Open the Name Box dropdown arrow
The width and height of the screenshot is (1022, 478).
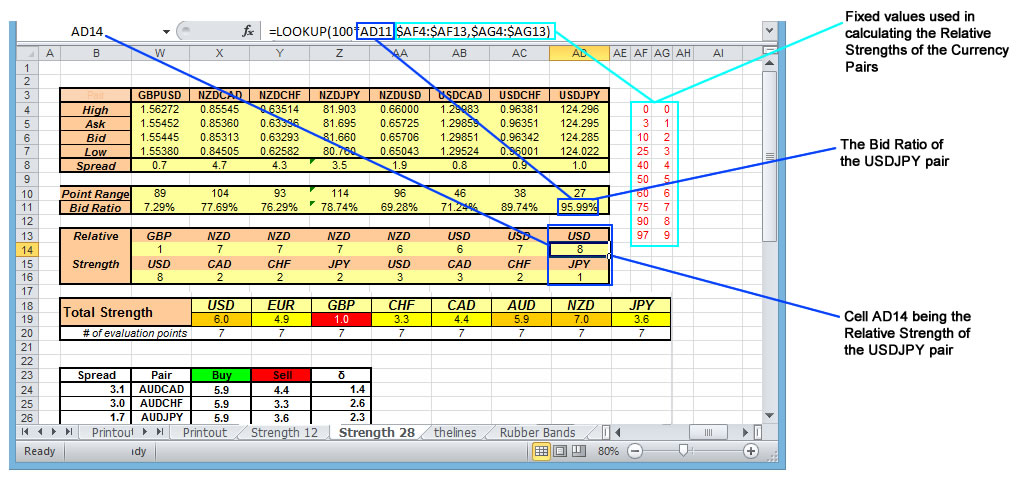(166, 31)
